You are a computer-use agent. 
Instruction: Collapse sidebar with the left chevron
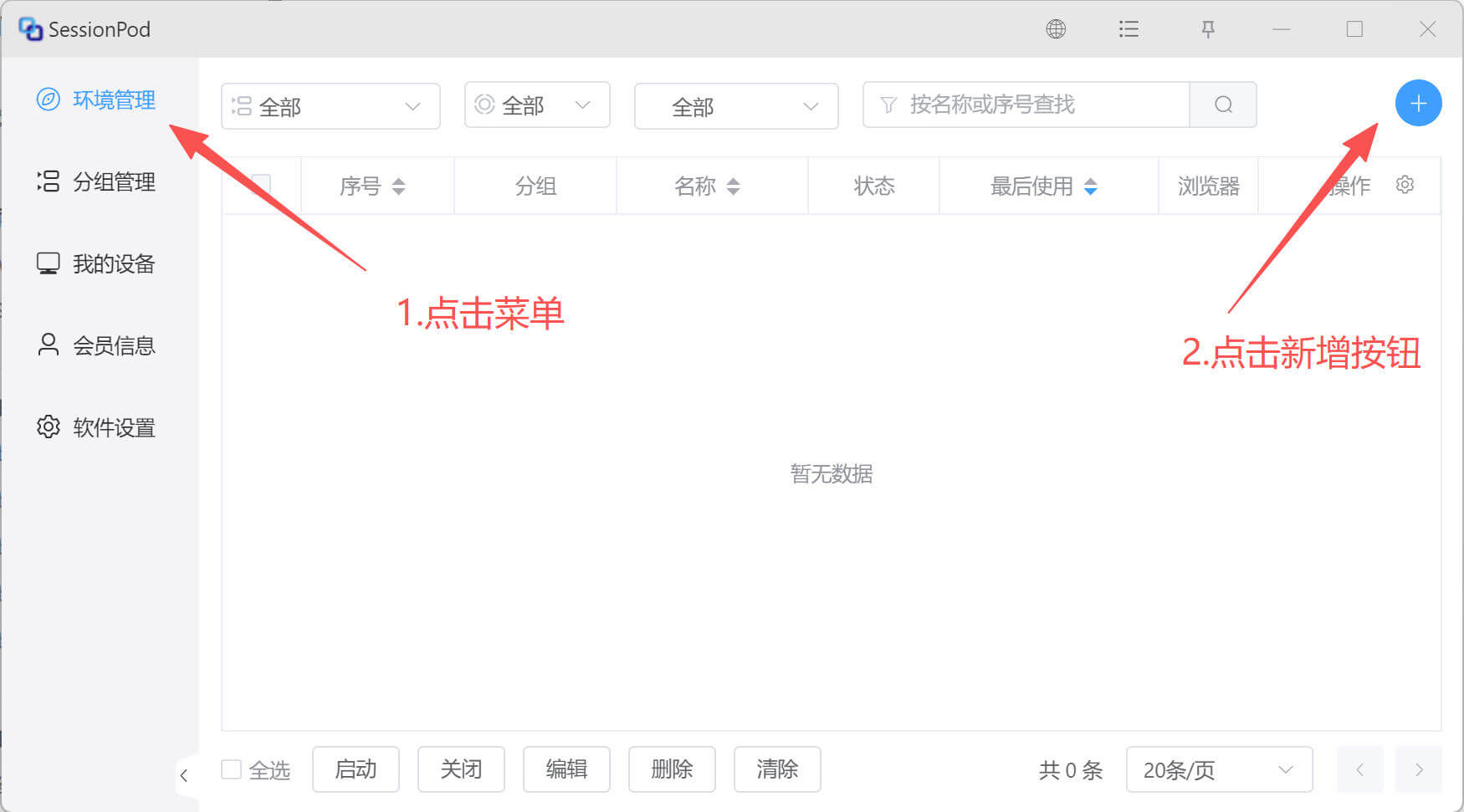coord(184,775)
